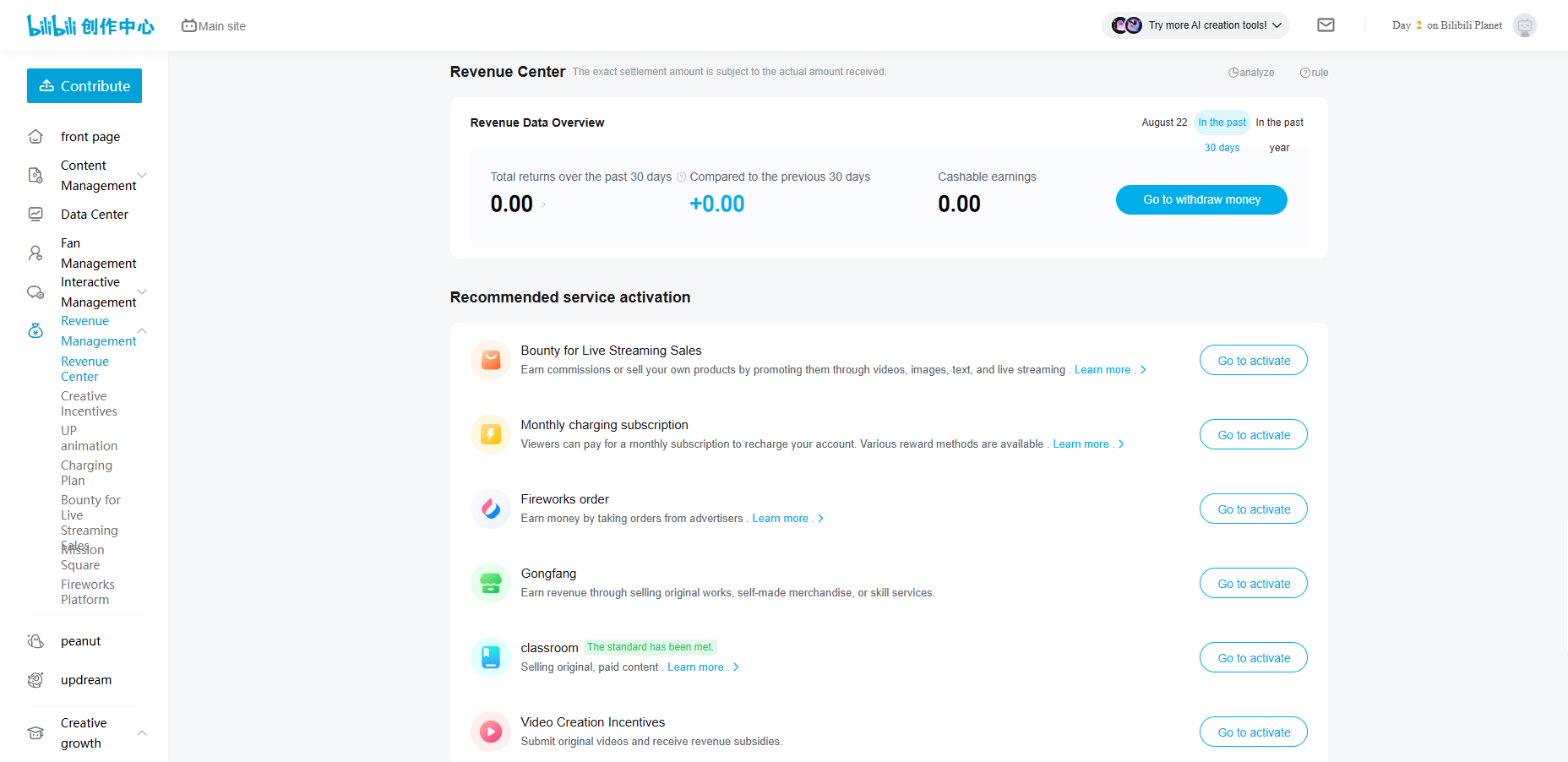
Task: Open Fireworks Platform in the sidebar
Action: point(88,592)
